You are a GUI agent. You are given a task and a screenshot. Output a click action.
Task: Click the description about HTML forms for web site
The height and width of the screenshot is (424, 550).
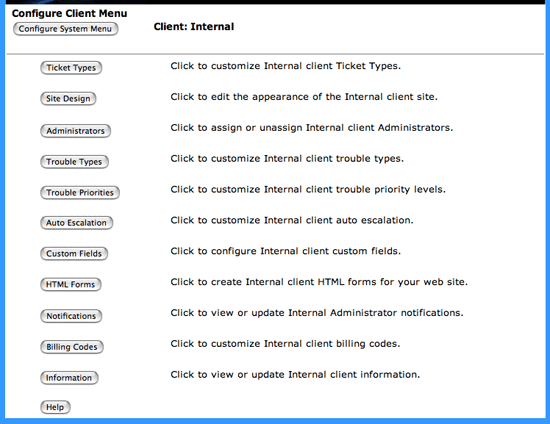[319, 282]
